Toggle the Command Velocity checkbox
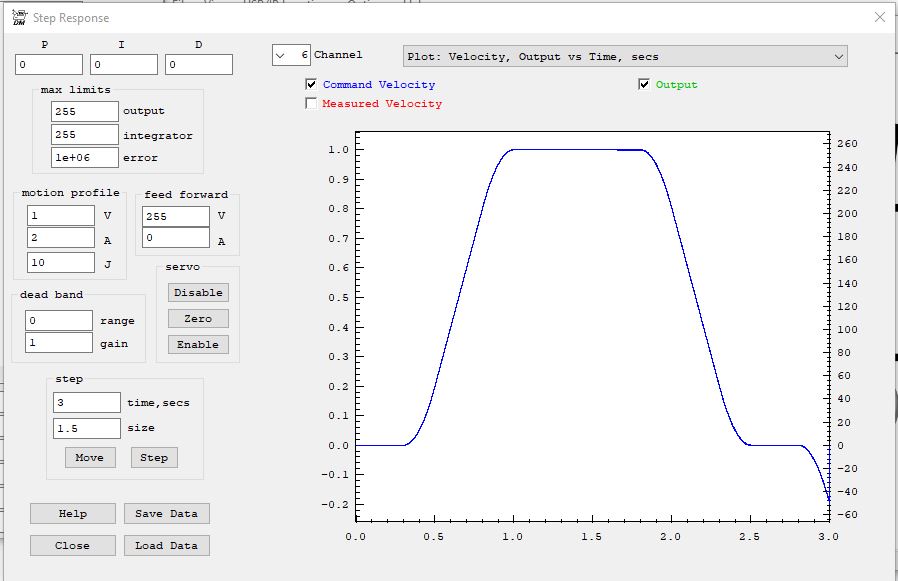Screen dimensions: 898x581 (x=311, y=85)
